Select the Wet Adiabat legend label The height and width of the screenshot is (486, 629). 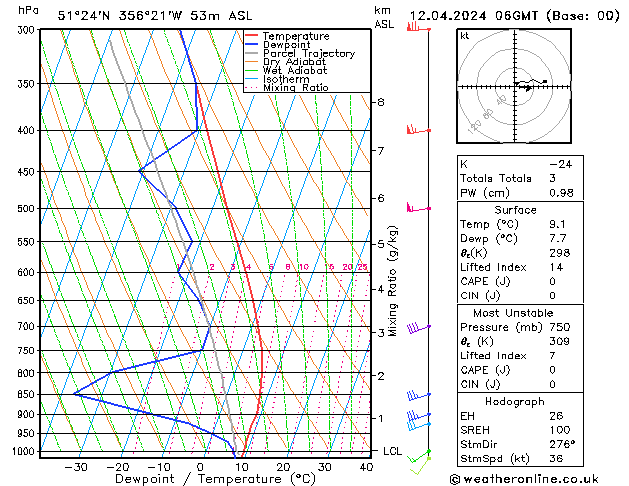click(295, 70)
